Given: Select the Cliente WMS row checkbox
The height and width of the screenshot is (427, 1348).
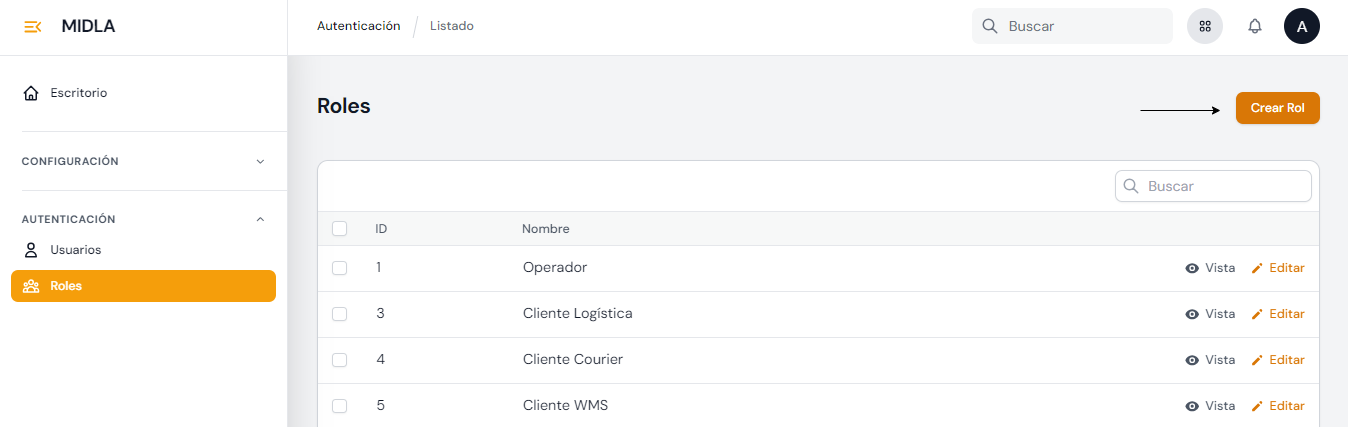Looking at the screenshot, I should click(339, 406).
